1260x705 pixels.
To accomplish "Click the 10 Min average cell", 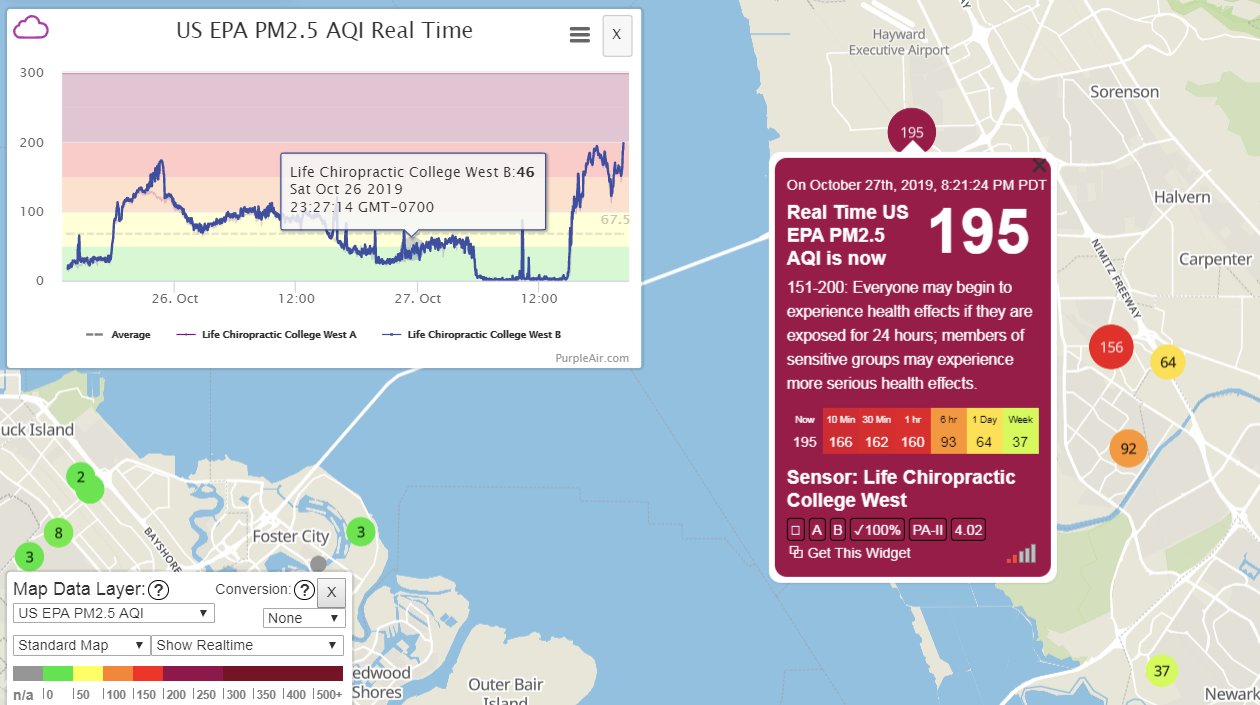I will 840,431.
